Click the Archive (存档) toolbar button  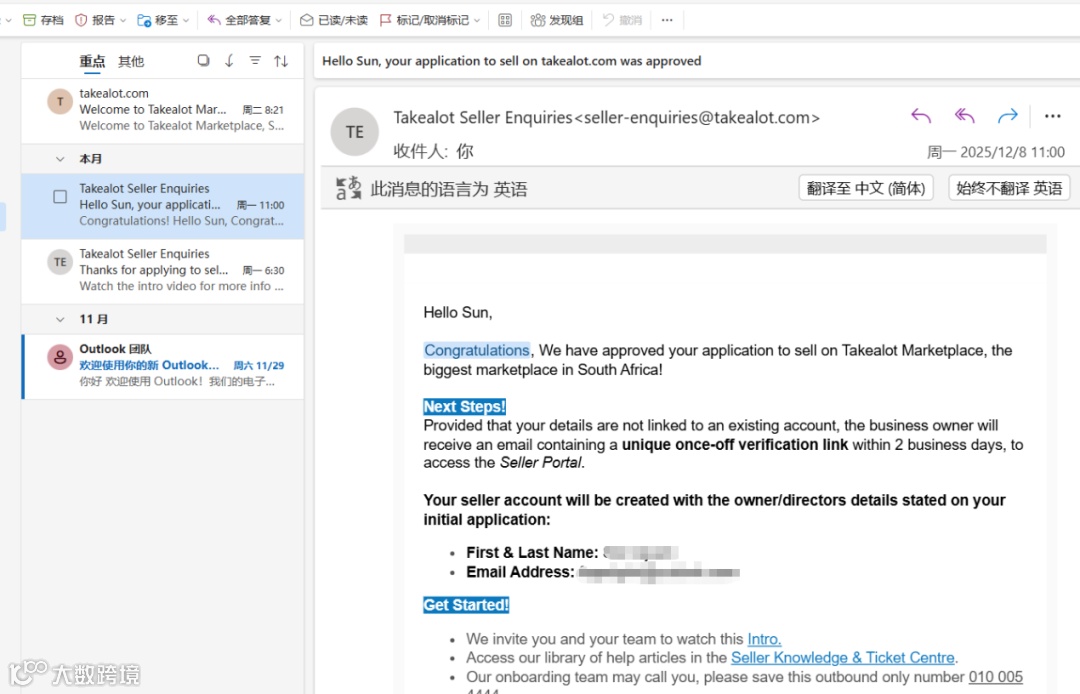(x=43, y=20)
